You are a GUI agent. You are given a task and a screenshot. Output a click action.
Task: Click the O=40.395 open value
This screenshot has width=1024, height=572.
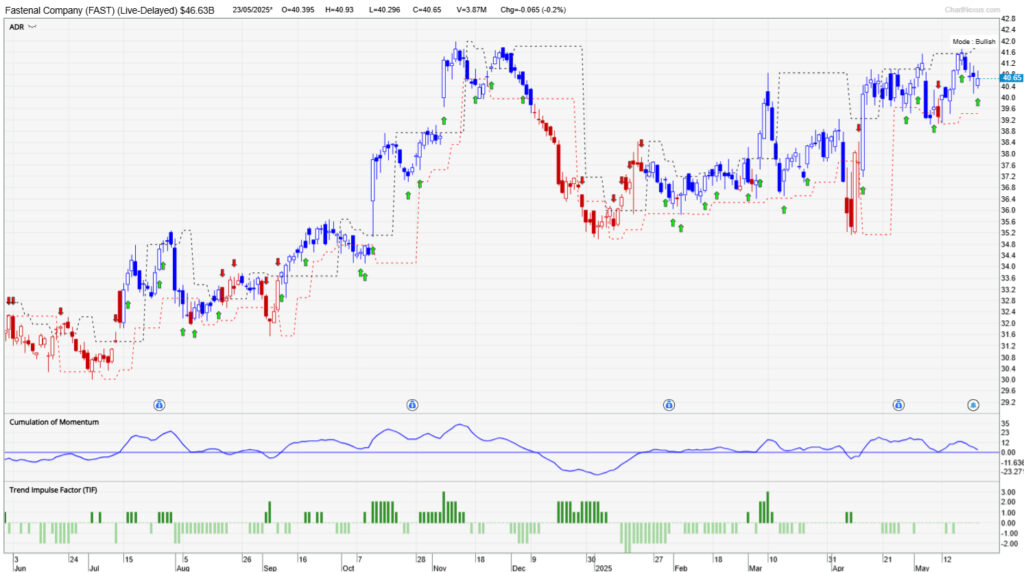[x=298, y=10]
